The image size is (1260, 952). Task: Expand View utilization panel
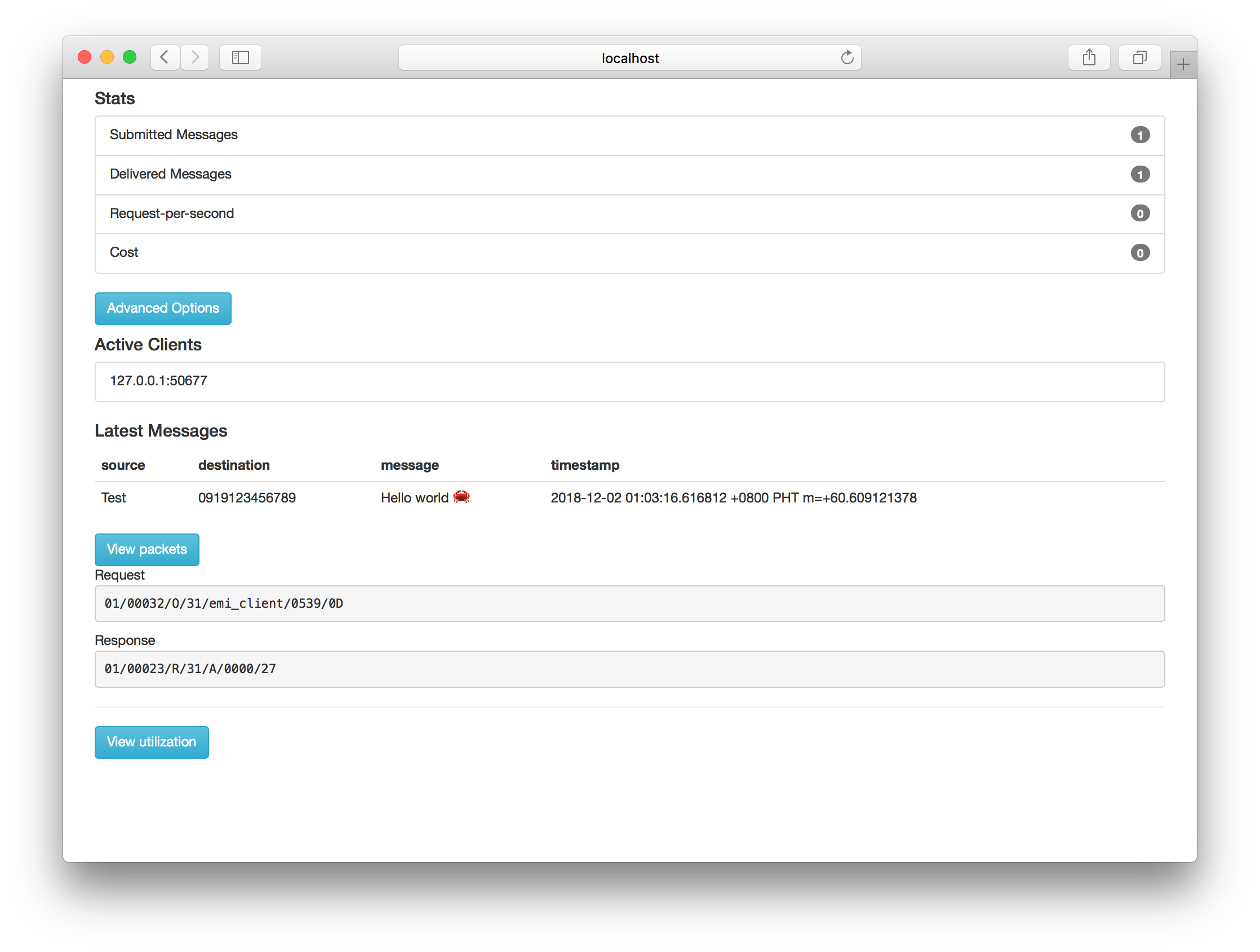pos(152,742)
